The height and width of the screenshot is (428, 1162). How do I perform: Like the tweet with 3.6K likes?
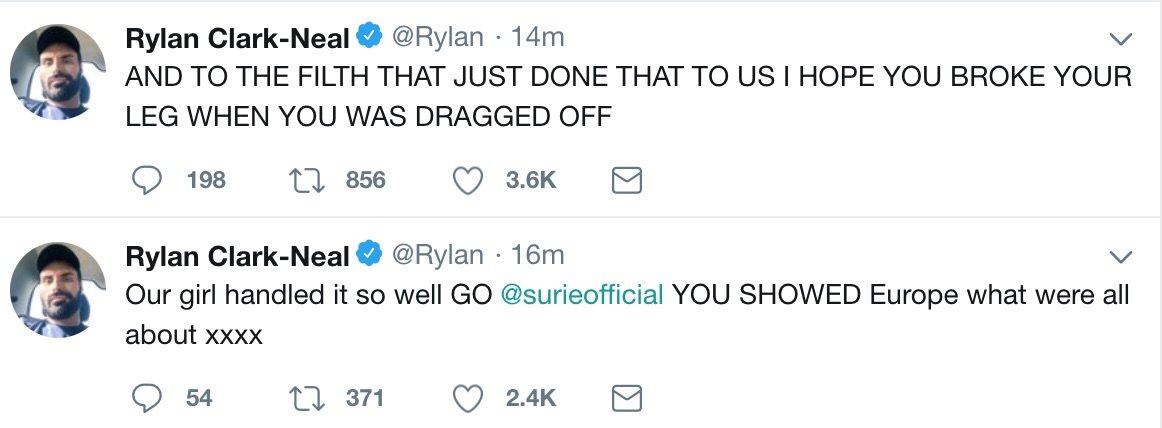468,180
